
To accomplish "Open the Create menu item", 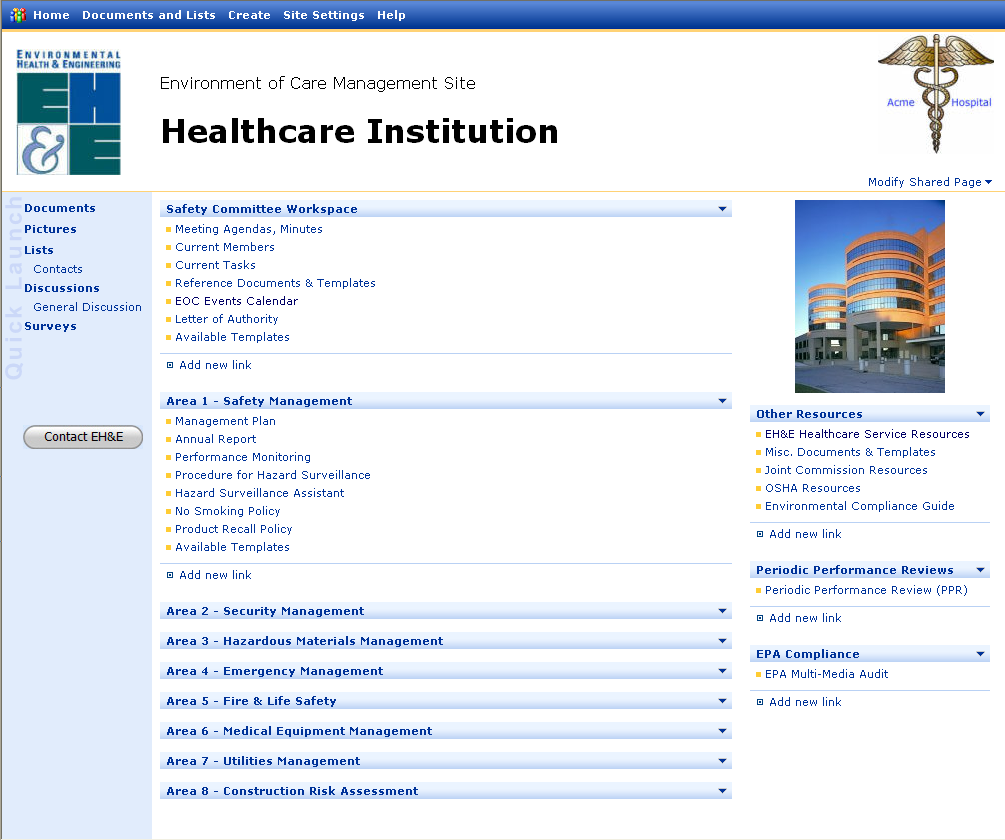I will pos(249,15).
